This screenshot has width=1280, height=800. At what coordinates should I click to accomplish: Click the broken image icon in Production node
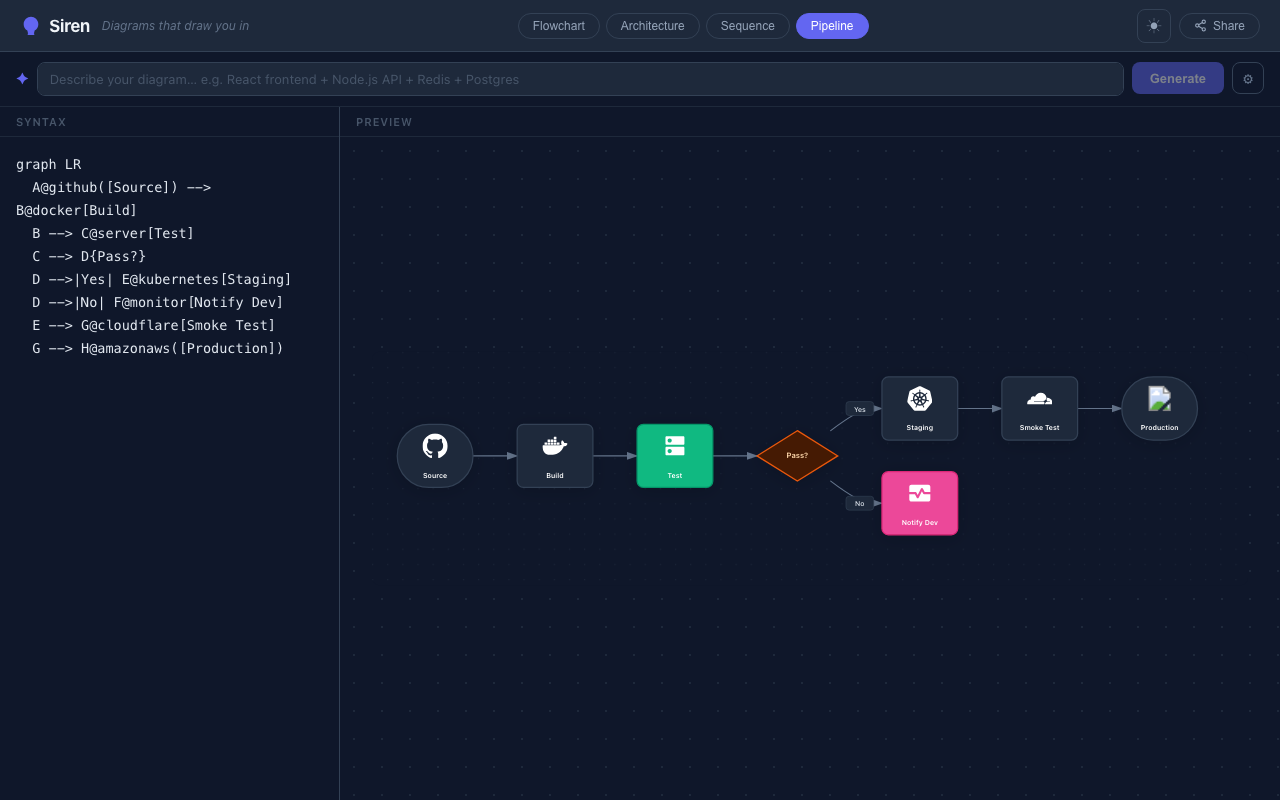[x=1159, y=398]
